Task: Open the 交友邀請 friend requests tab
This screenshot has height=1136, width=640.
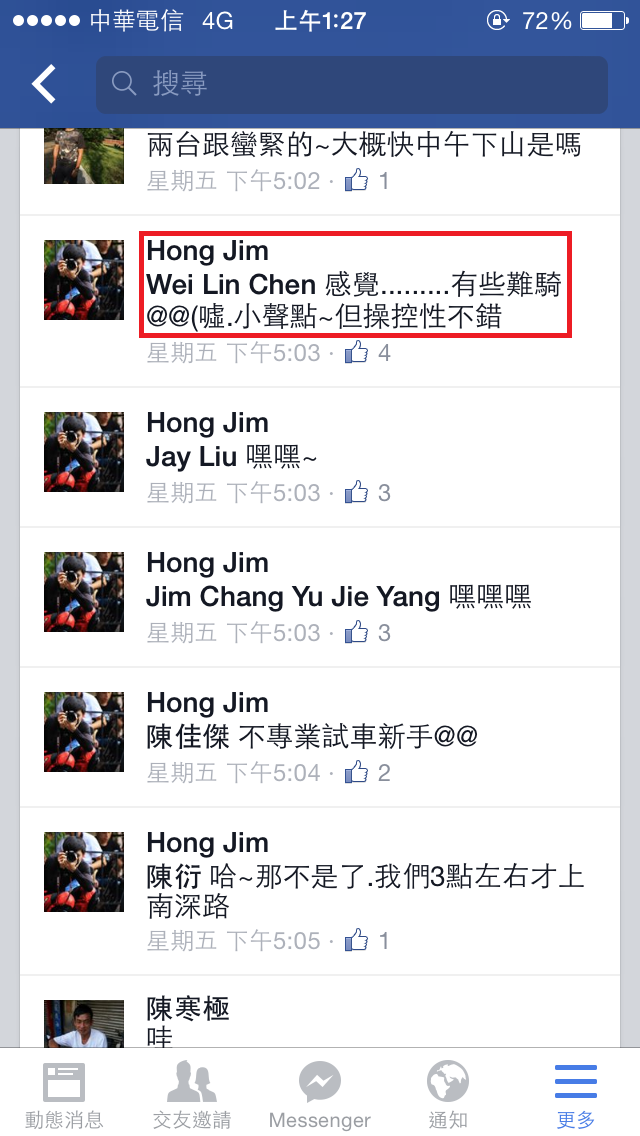Action: [192, 1095]
